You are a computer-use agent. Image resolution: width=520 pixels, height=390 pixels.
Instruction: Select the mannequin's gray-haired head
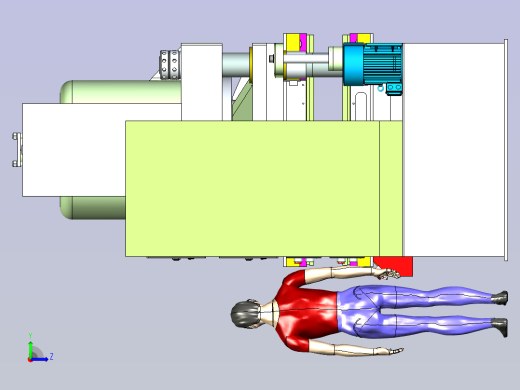(x=246, y=313)
